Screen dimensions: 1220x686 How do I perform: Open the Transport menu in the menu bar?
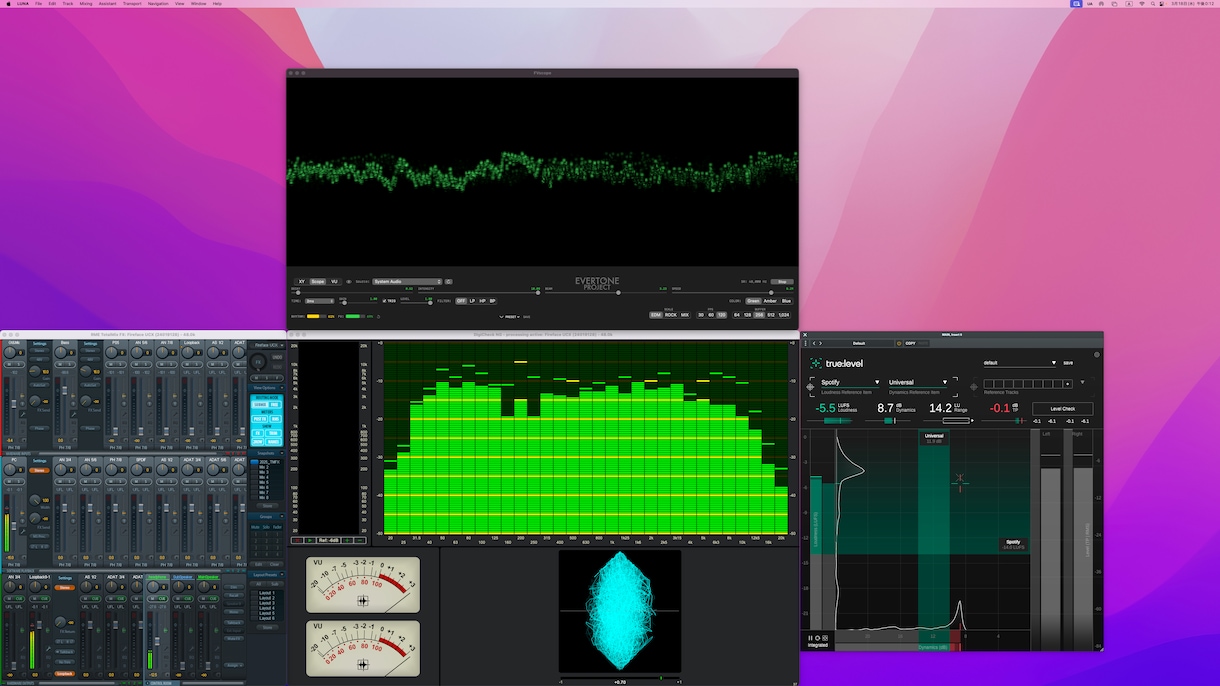coord(132,4)
